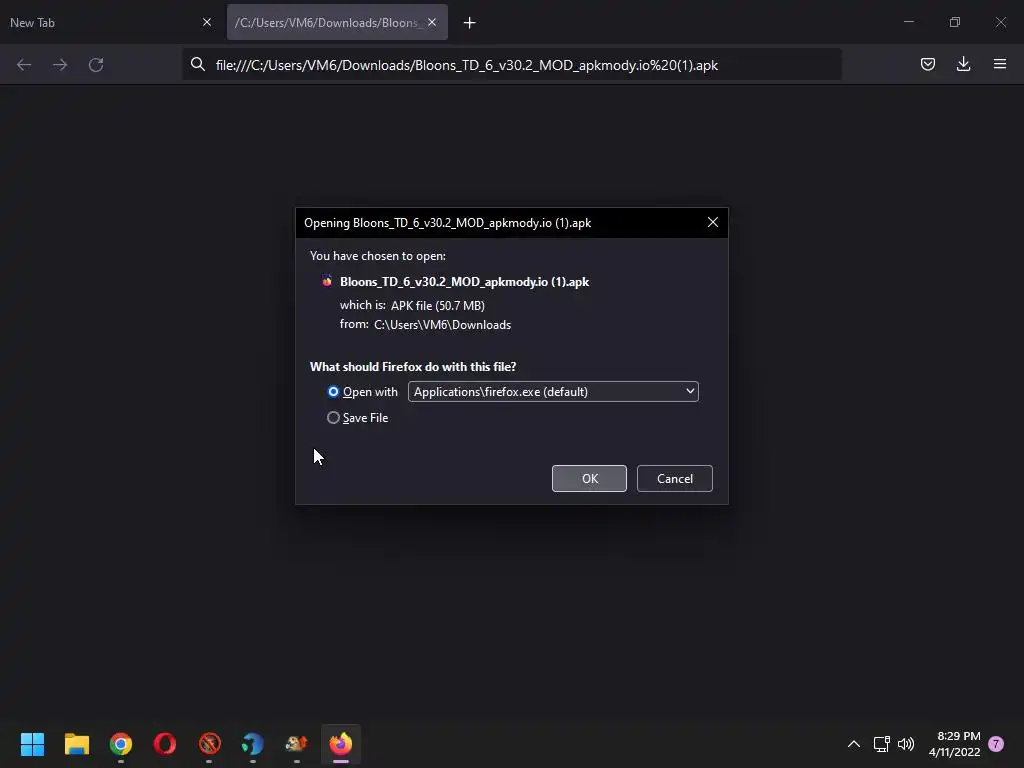1024x768 pixels.
Task: Close the Firefox window
Action: tap(1001, 22)
